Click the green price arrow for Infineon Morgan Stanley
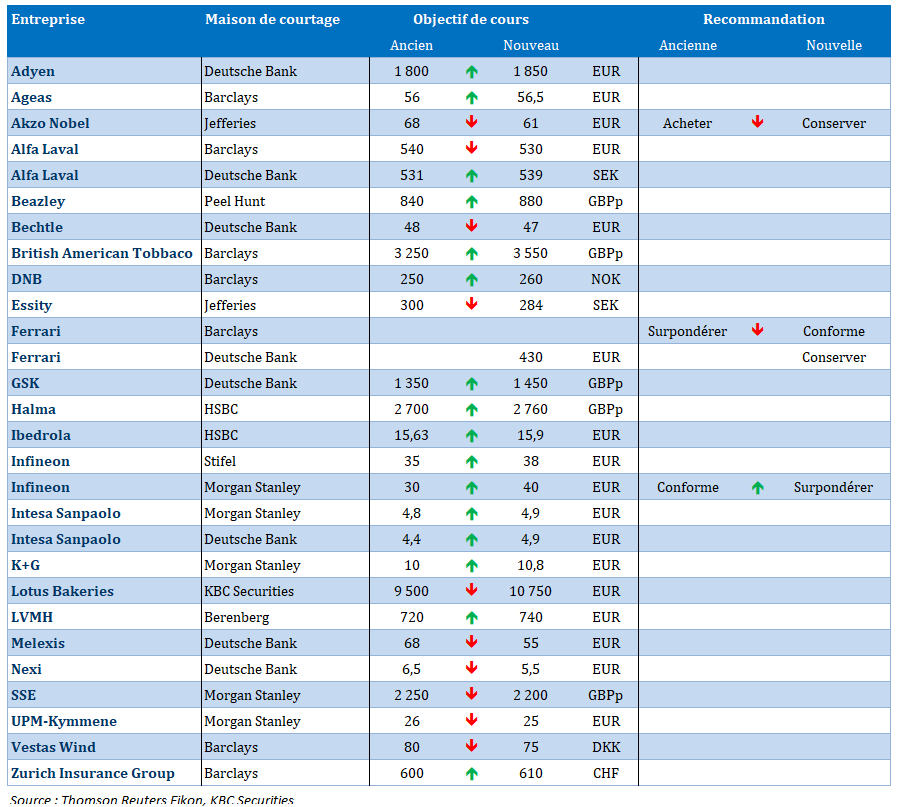897x807 pixels. click(x=471, y=488)
